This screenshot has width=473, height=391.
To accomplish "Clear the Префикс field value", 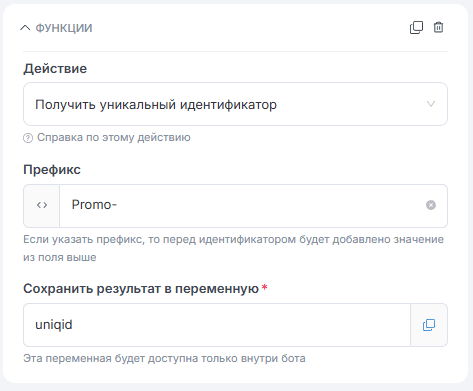I will tap(431, 205).
